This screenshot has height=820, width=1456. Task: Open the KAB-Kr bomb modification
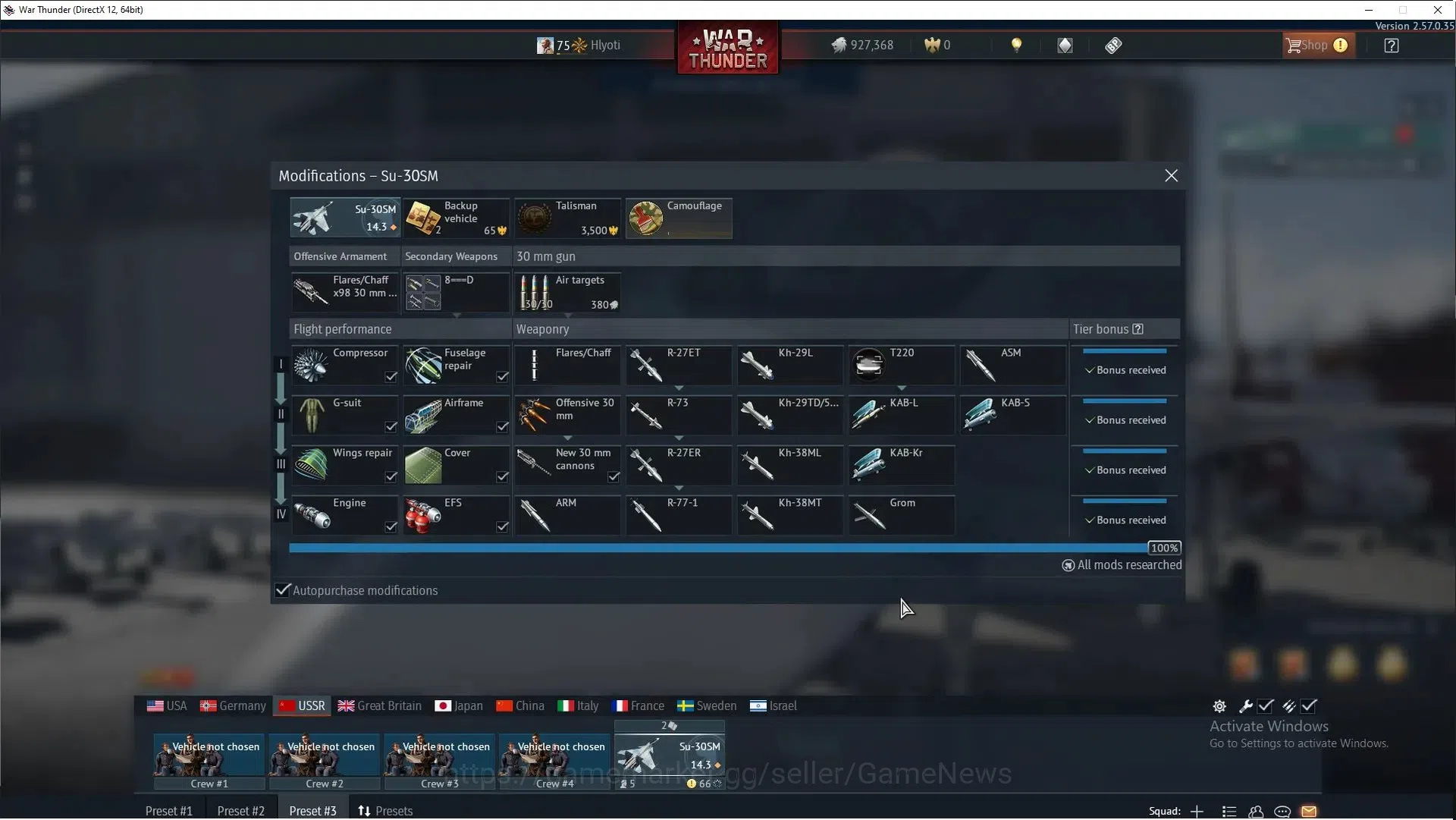902,465
